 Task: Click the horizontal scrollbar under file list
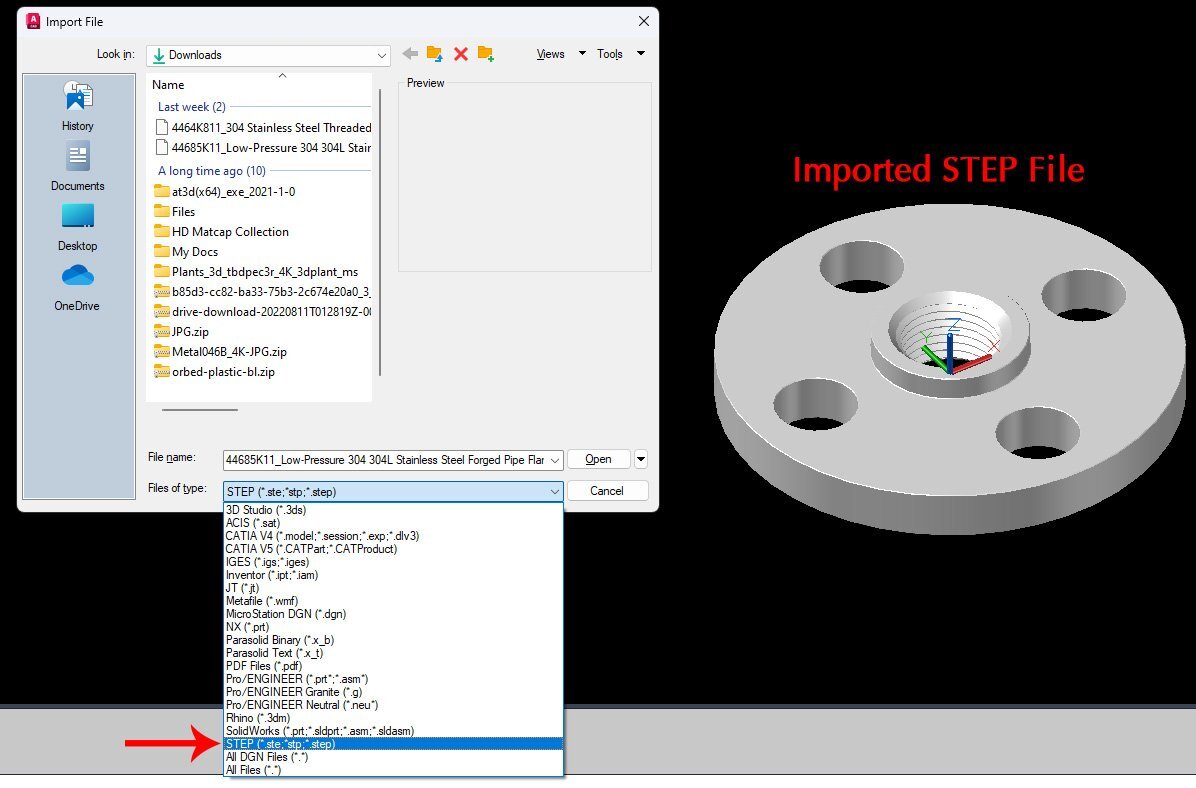pyautogui.click(x=200, y=410)
